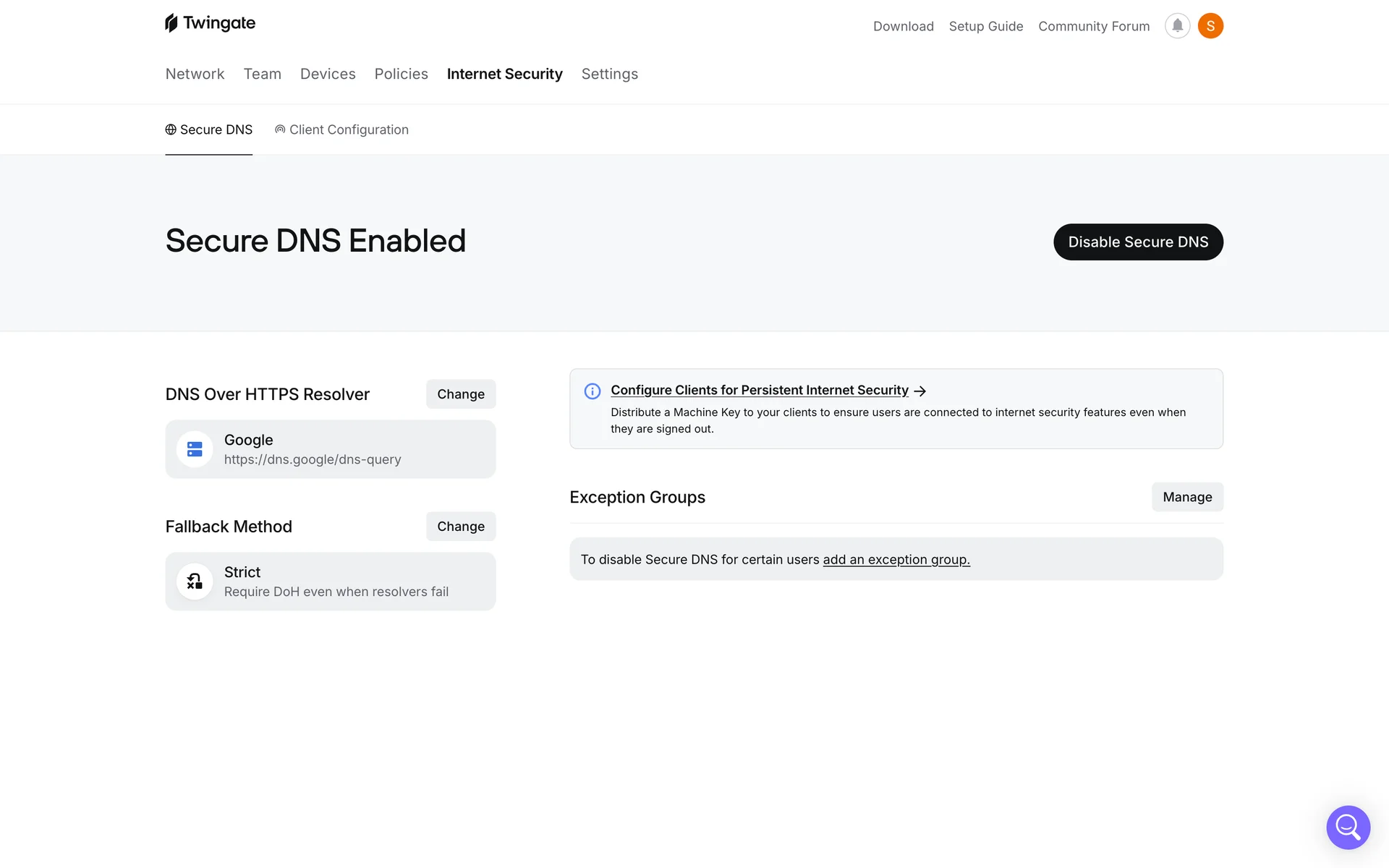
Task: Open the notifications bell
Action: point(1177,26)
